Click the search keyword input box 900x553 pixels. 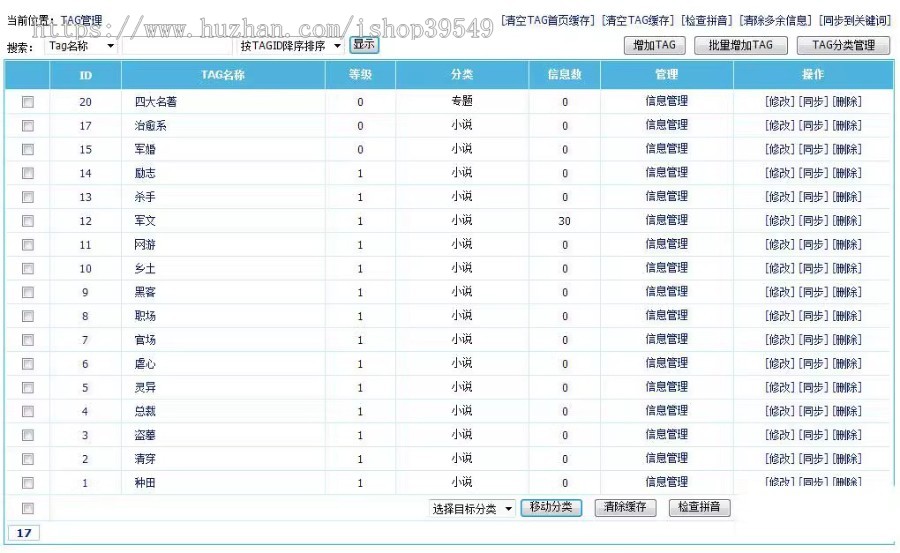pos(177,46)
